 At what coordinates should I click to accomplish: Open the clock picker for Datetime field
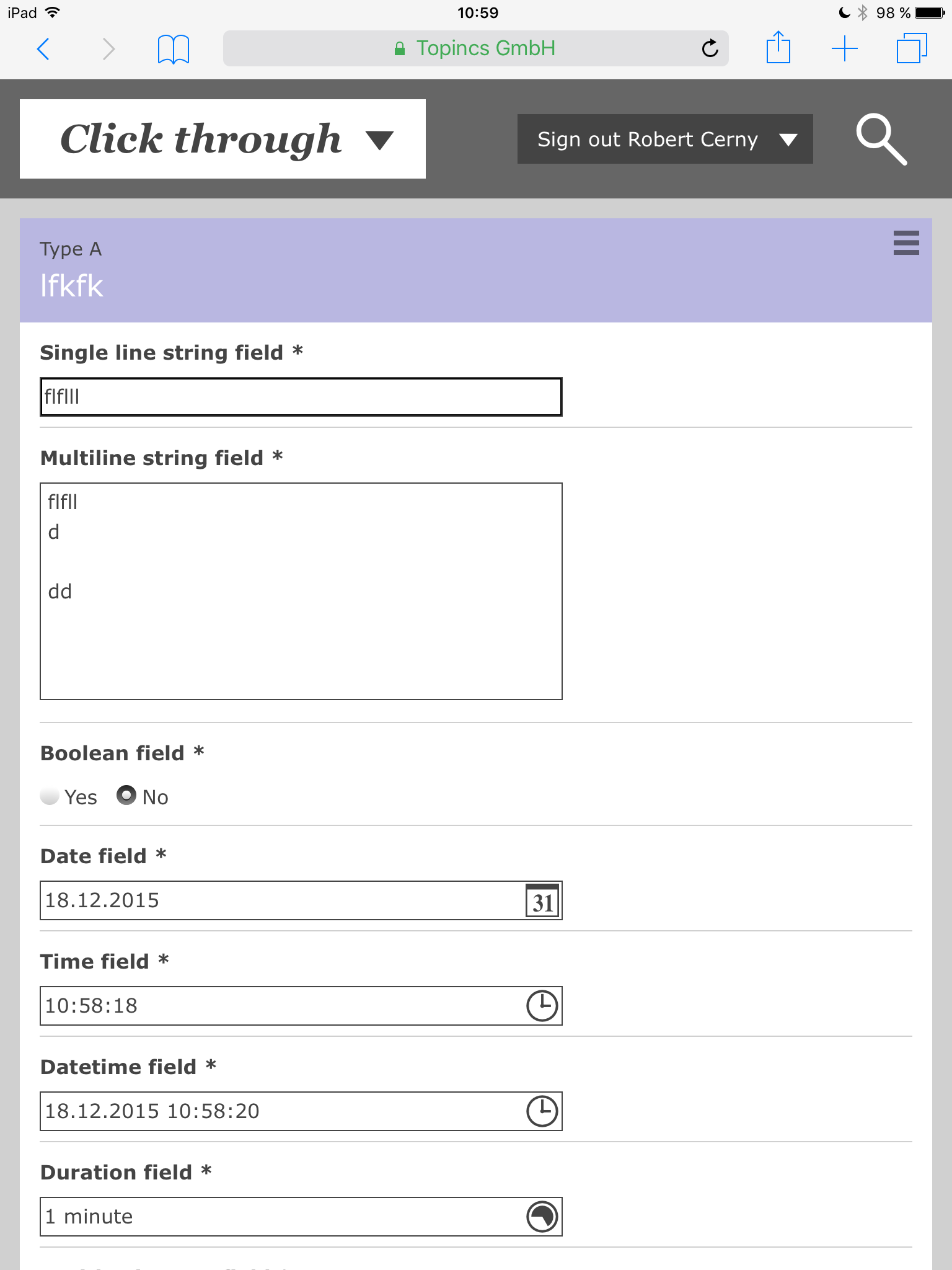(x=542, y=1111)
